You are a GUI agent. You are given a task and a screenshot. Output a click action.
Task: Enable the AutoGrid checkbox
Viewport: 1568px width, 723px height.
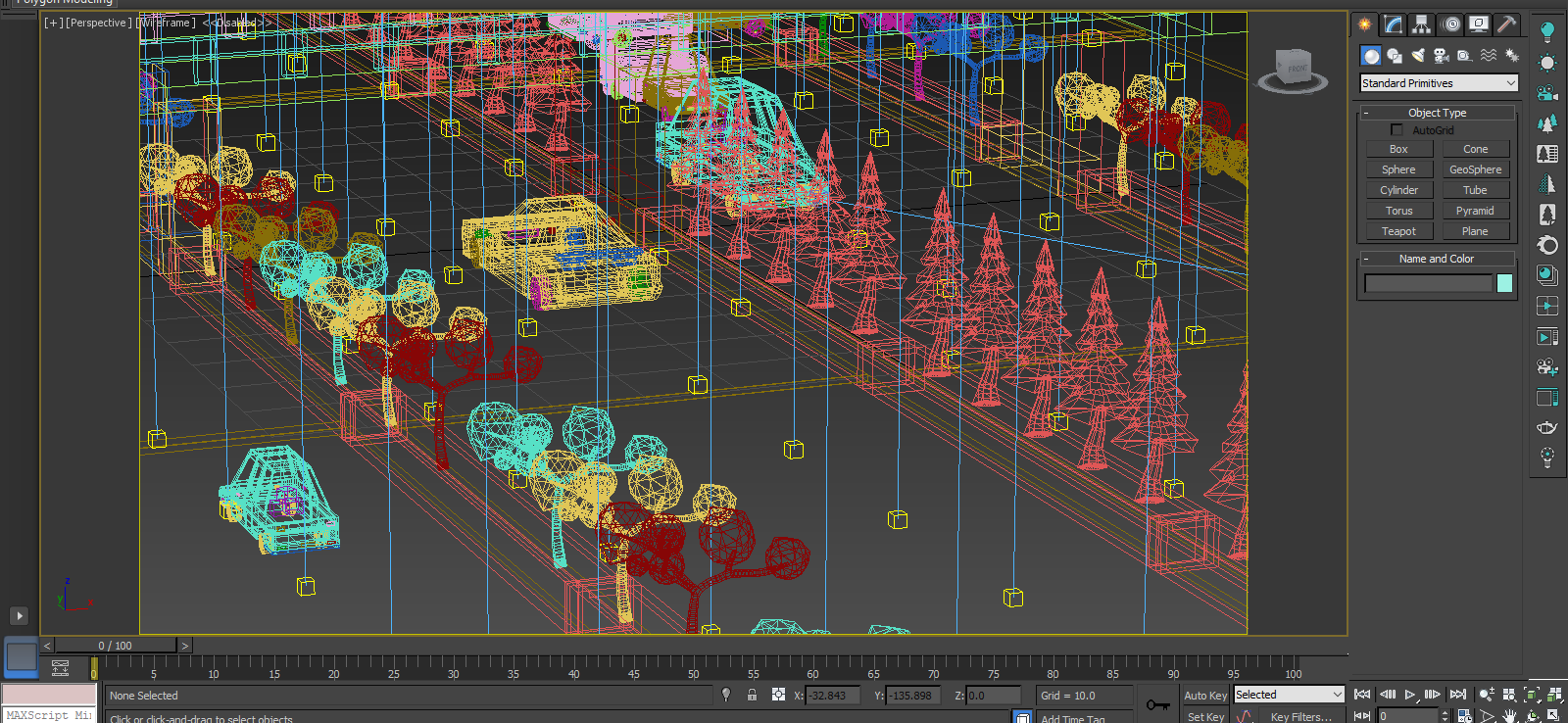(1396, 130)
